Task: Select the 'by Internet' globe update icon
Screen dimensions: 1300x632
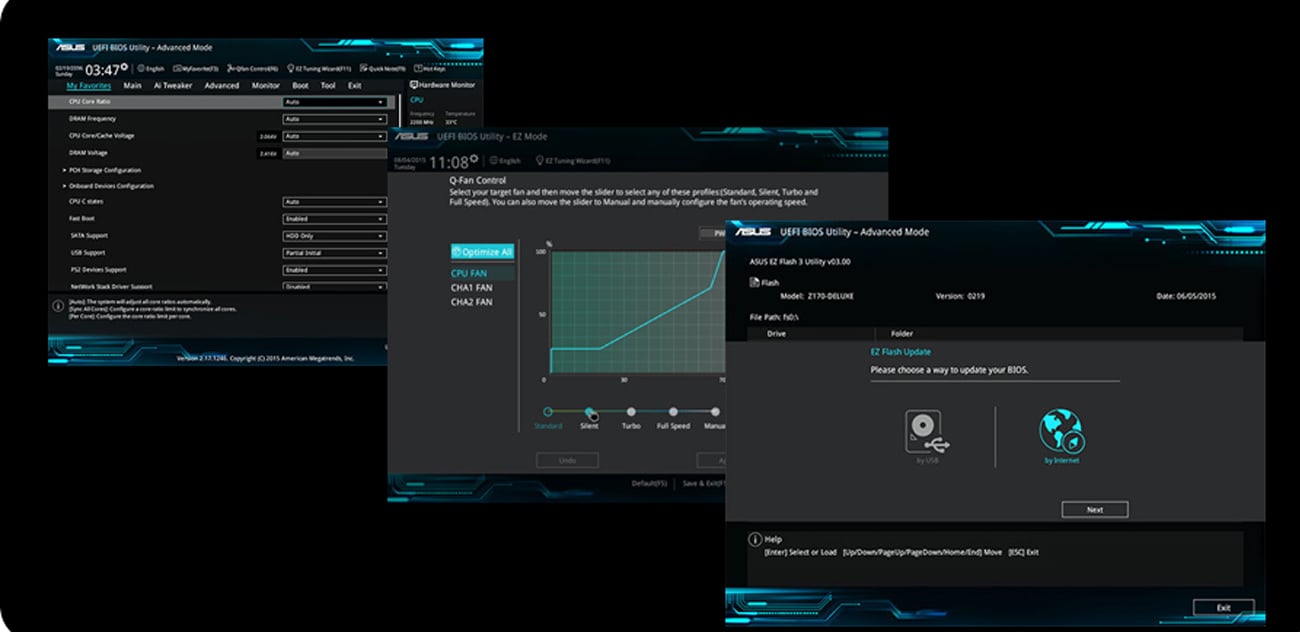Action: click(1062, 431)
